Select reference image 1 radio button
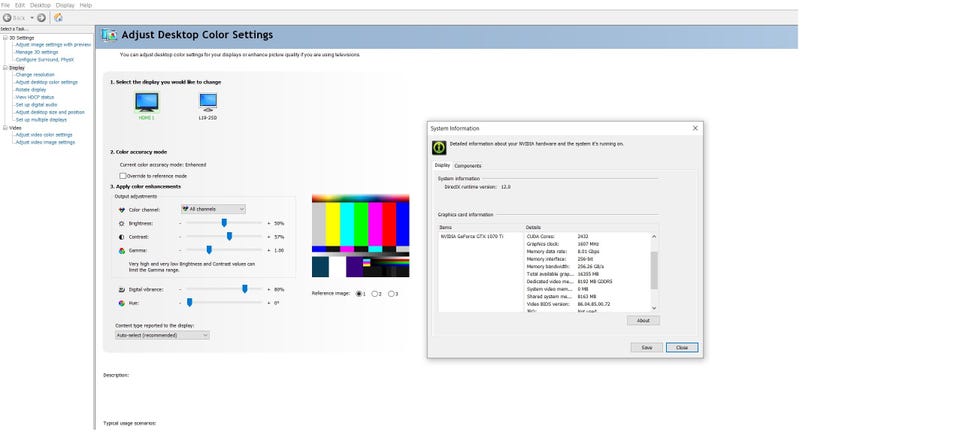Viewport: 960px width, 444px height. [x=359, y=294]
